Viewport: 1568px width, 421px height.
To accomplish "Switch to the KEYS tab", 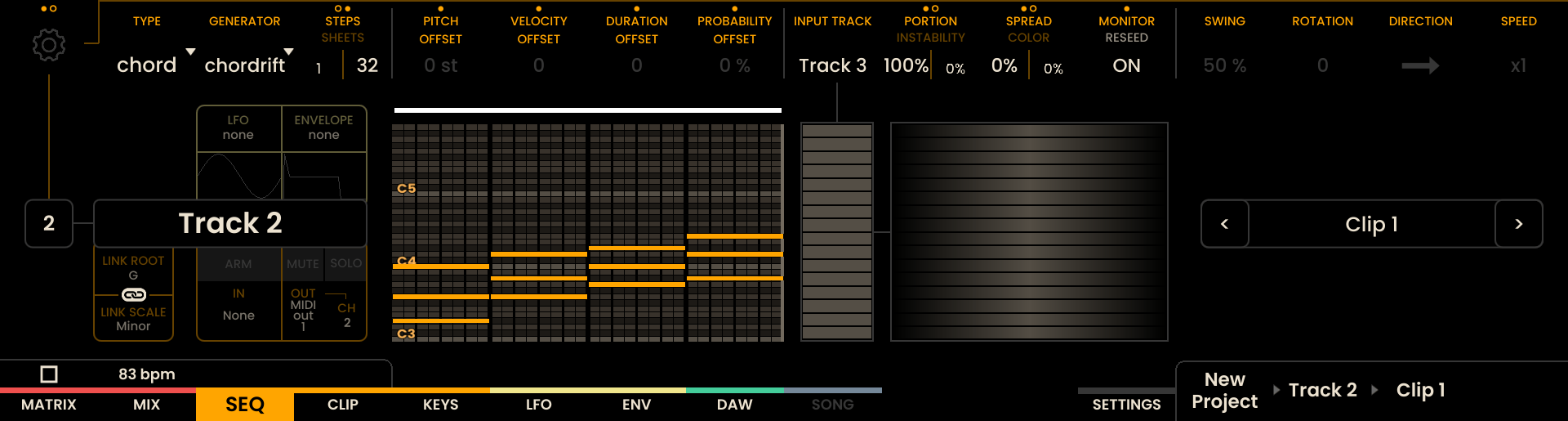I will (x=440, y=405).
